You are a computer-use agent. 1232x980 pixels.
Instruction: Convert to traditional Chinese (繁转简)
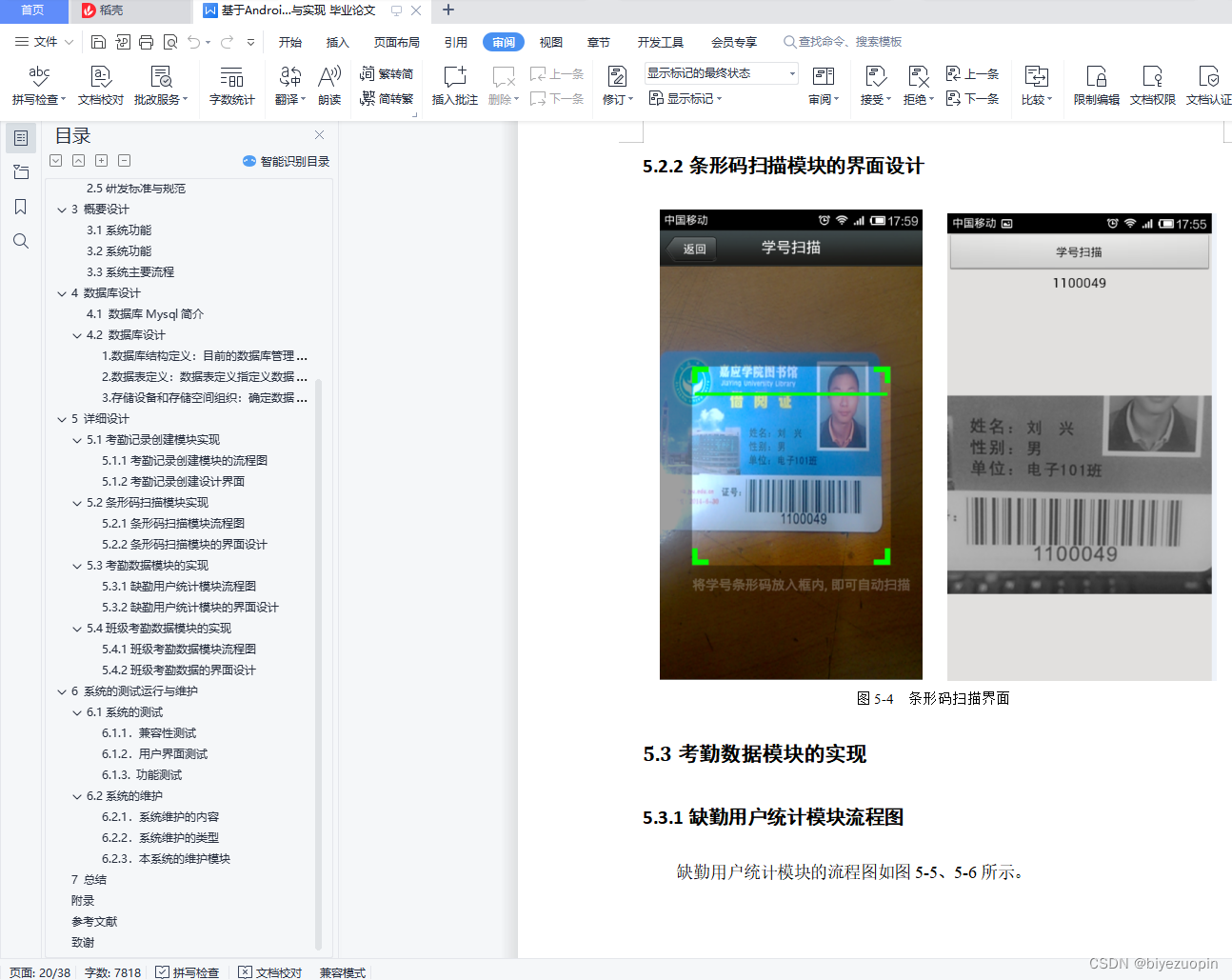click(387, 73)
